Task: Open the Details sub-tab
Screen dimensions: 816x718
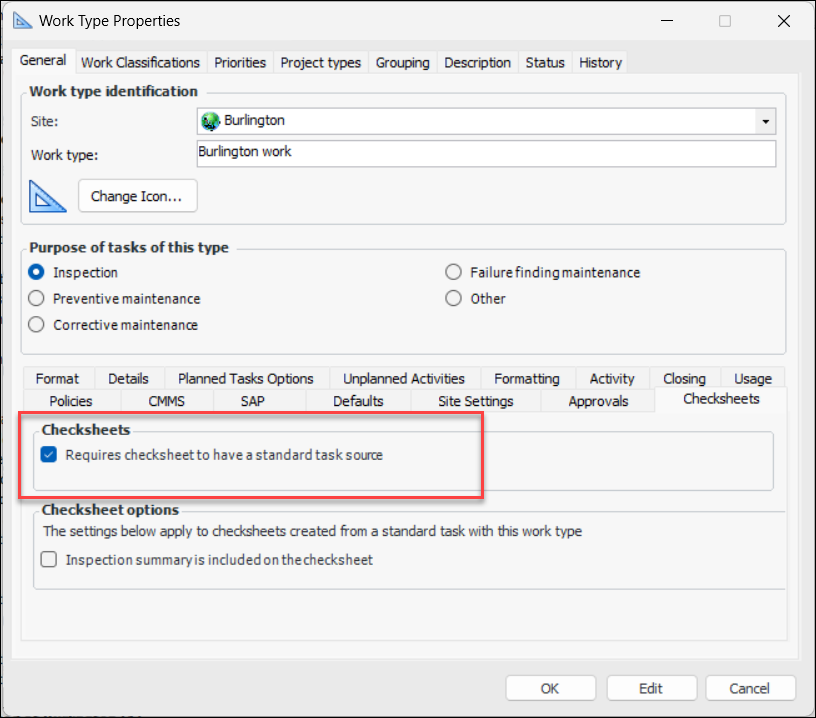Action: click(x=129, y=378)
